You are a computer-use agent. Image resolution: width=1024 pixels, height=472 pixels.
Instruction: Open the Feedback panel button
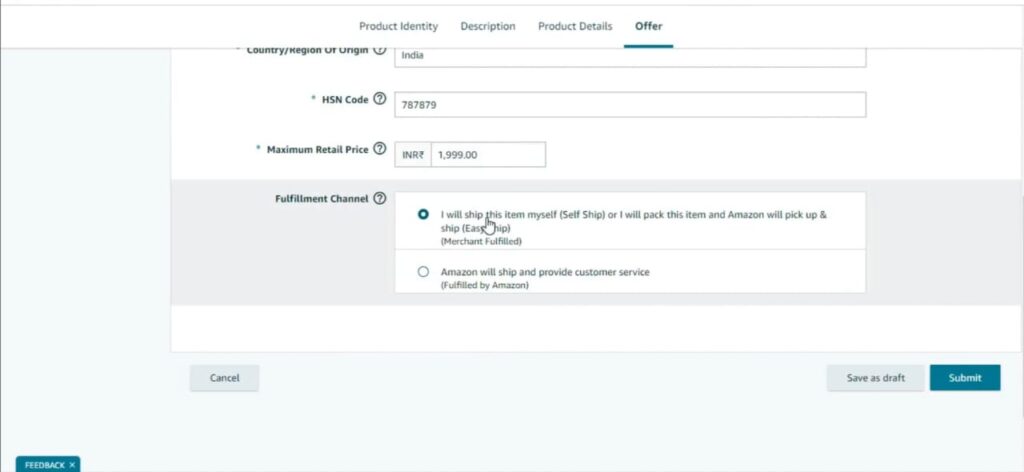[44, 465]
